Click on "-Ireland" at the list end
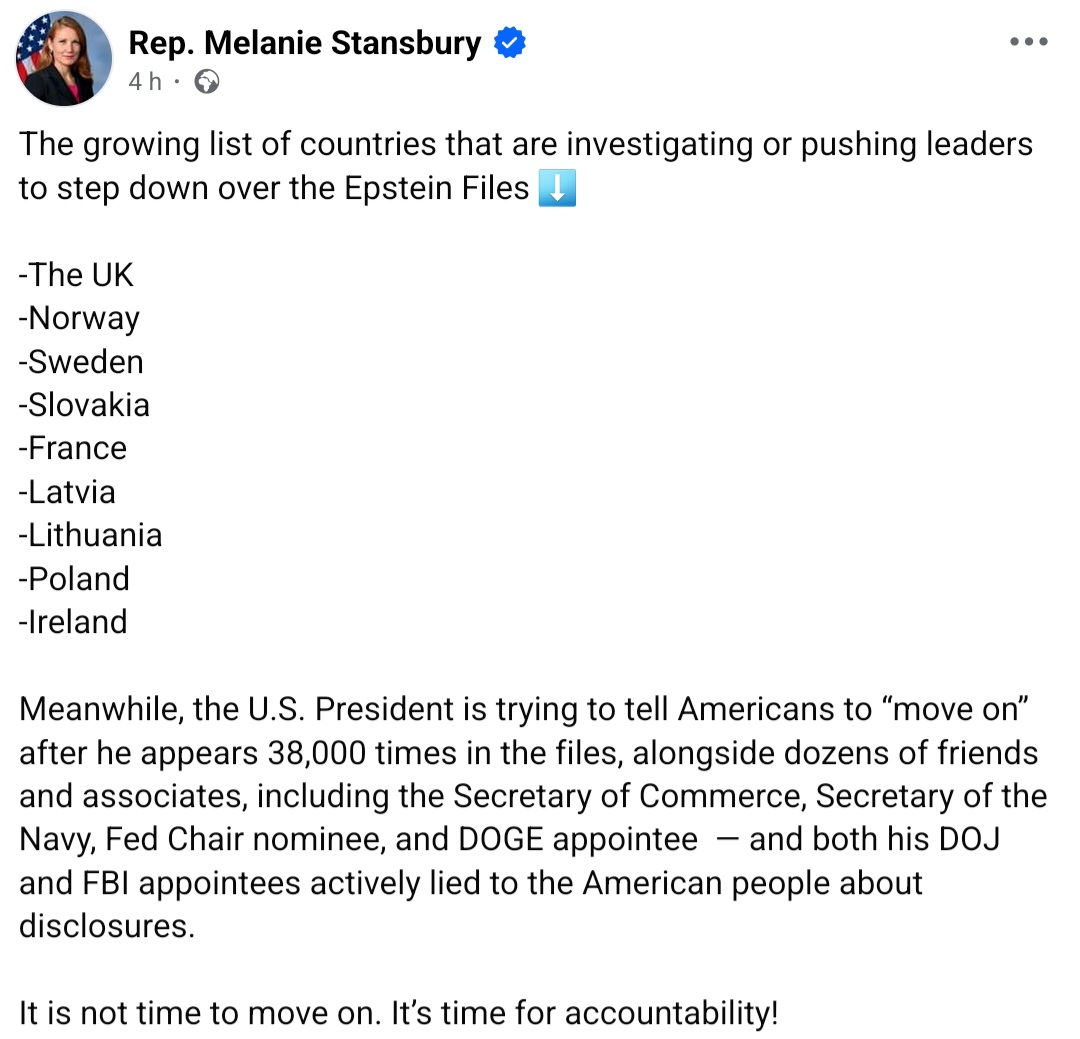This screenshot has width=1080, height=1039. tap(74, 622)
